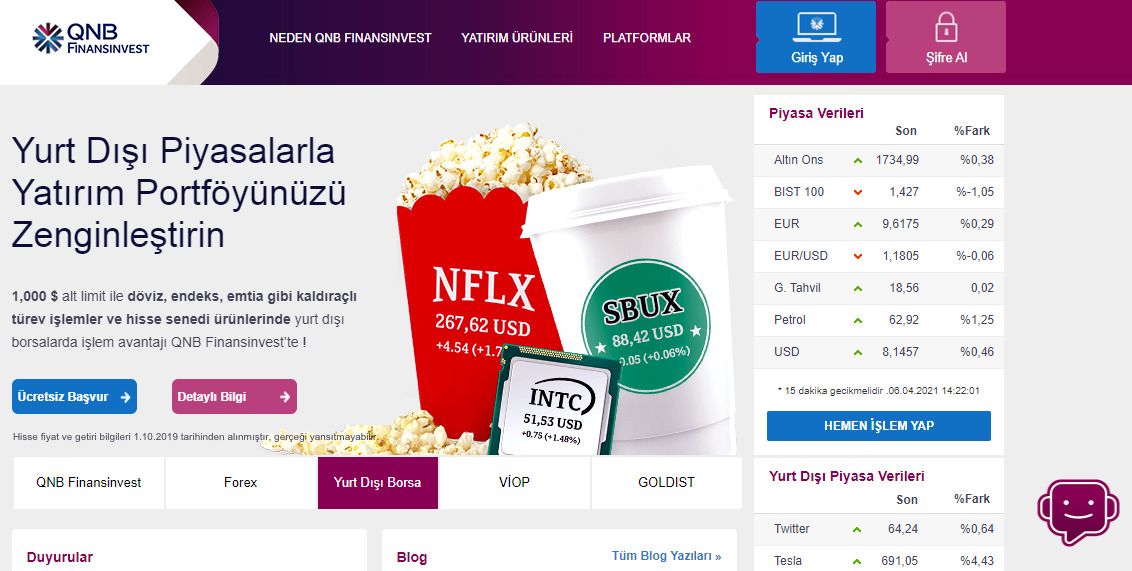This screenshot has height=571, width=1132.
Task: Open the PLATFORMLAR menu
Action: [647, 38]
